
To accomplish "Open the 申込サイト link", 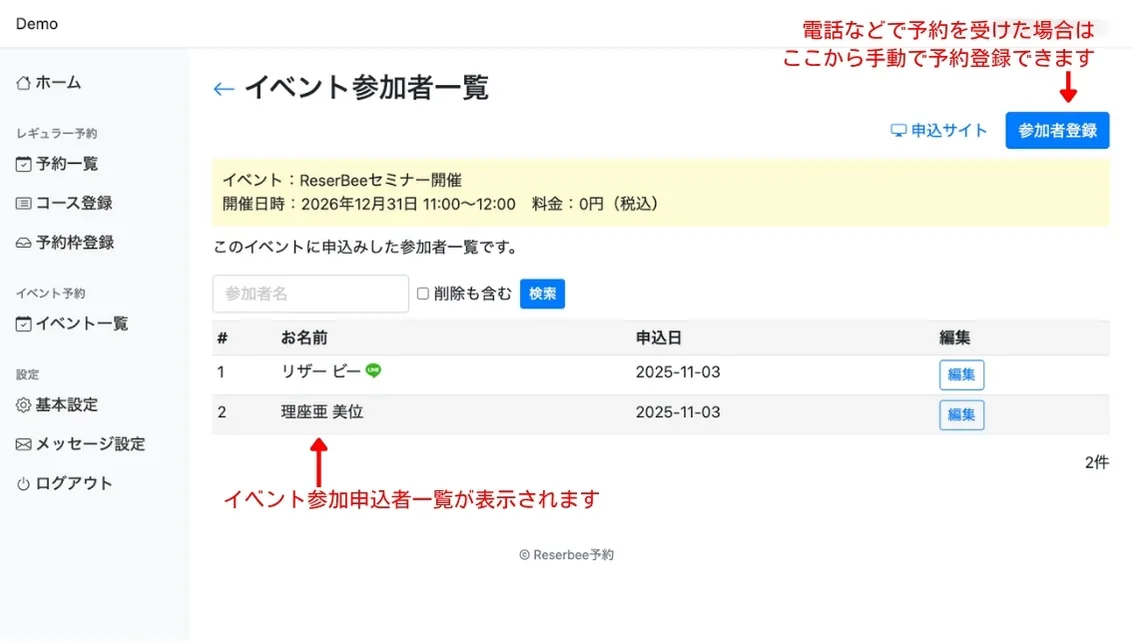I will click(939, 131).
